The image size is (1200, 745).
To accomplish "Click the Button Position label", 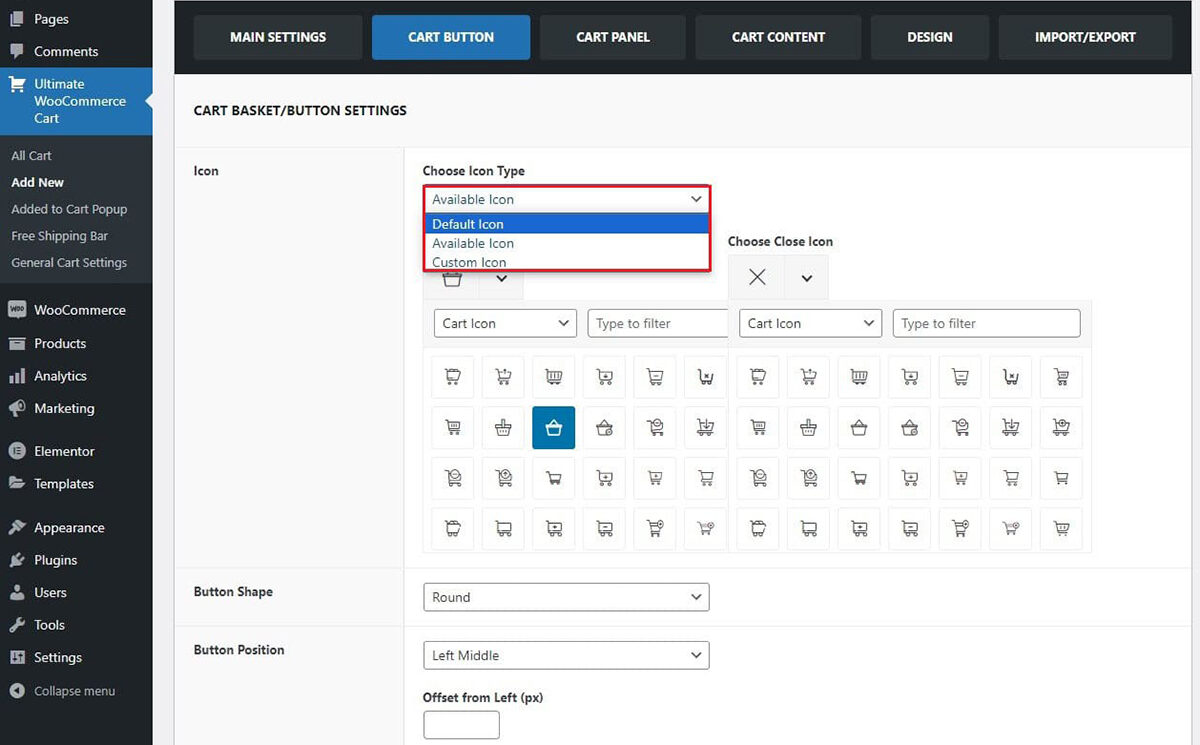I will coord(239,650).
